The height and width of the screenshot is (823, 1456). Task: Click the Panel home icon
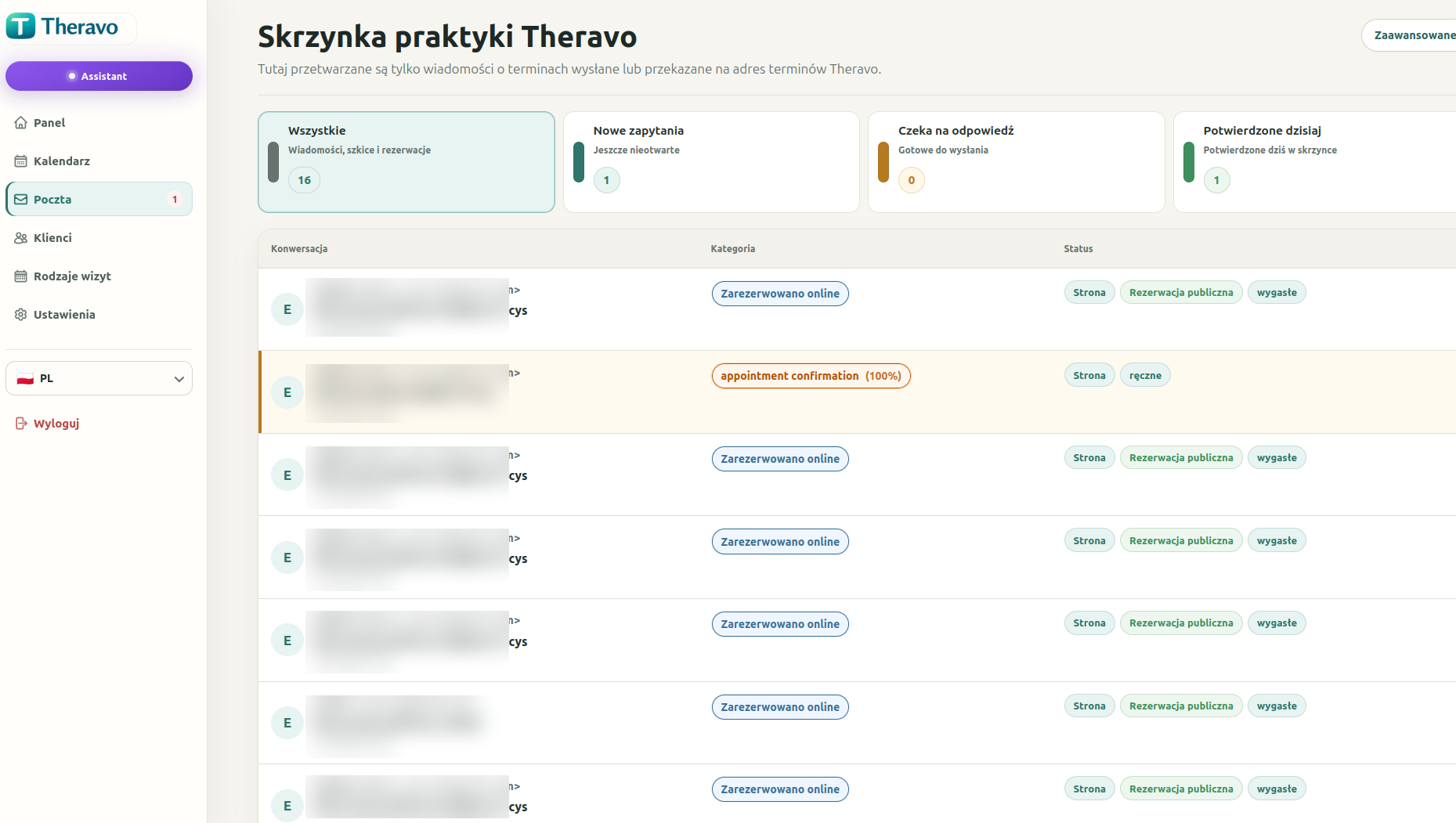[21, 123]
